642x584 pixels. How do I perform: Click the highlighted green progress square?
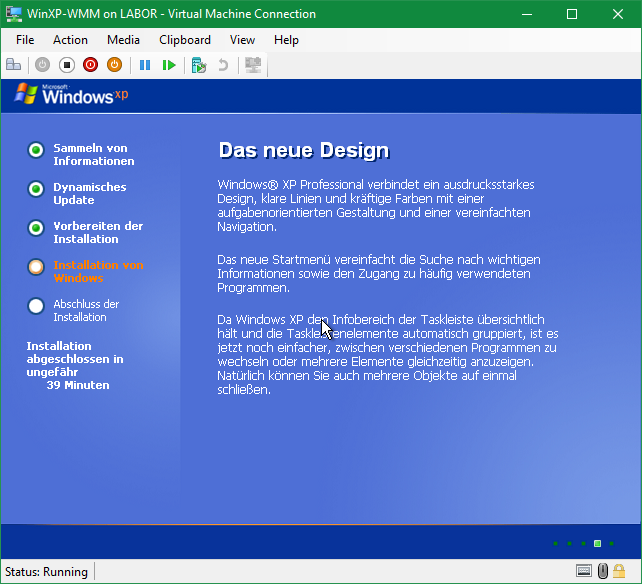[x=597, y=543]
